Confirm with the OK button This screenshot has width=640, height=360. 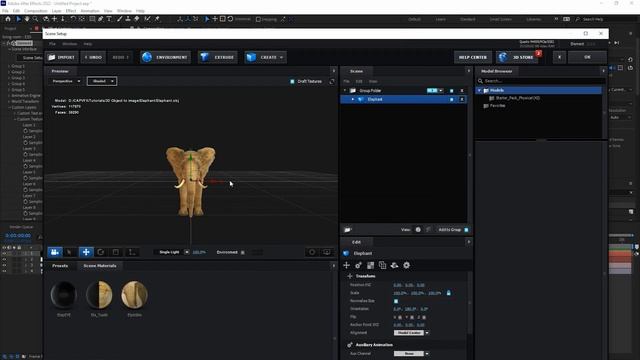pos(587,57)
